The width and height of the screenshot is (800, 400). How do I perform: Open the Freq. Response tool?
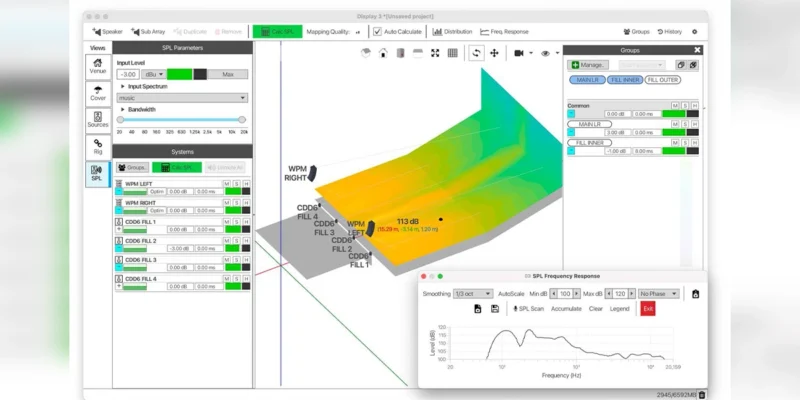tap(504, 32)
